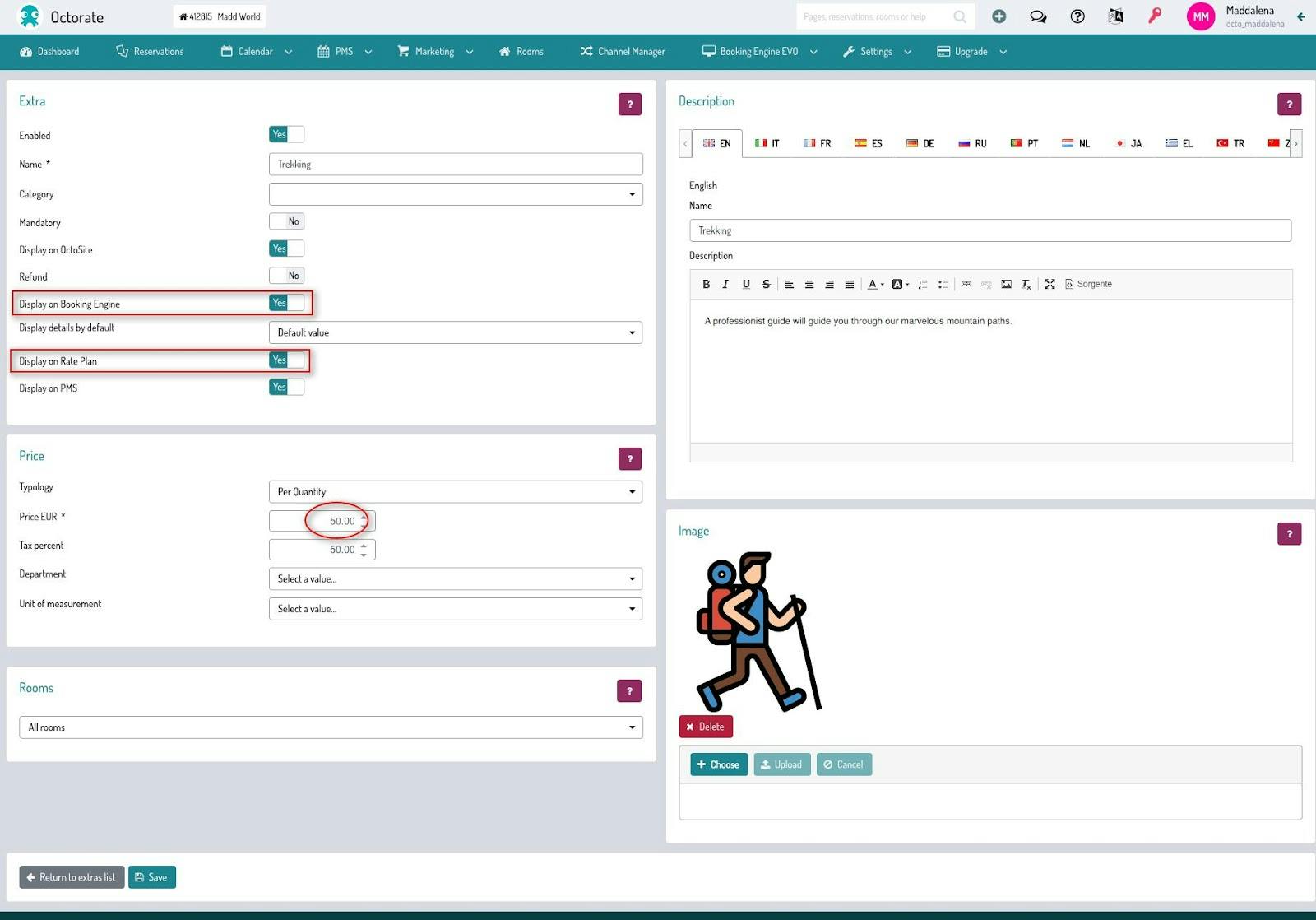1316x920 pixels.
Task: Click the red key icon
Action: tap(1156, 16)
